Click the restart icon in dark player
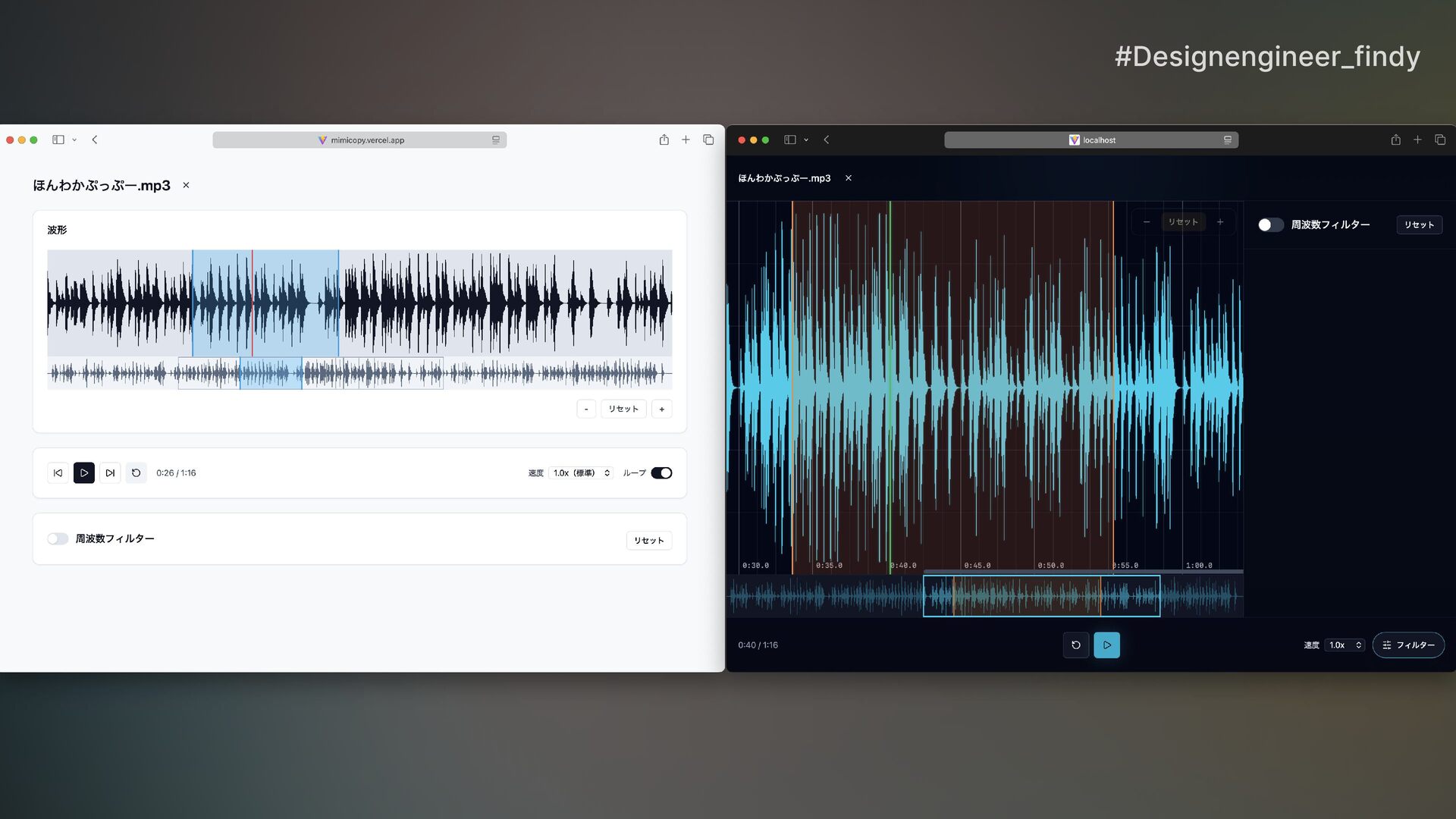1456x819 pixels. pyautogui.click(x=1075, y=645)
